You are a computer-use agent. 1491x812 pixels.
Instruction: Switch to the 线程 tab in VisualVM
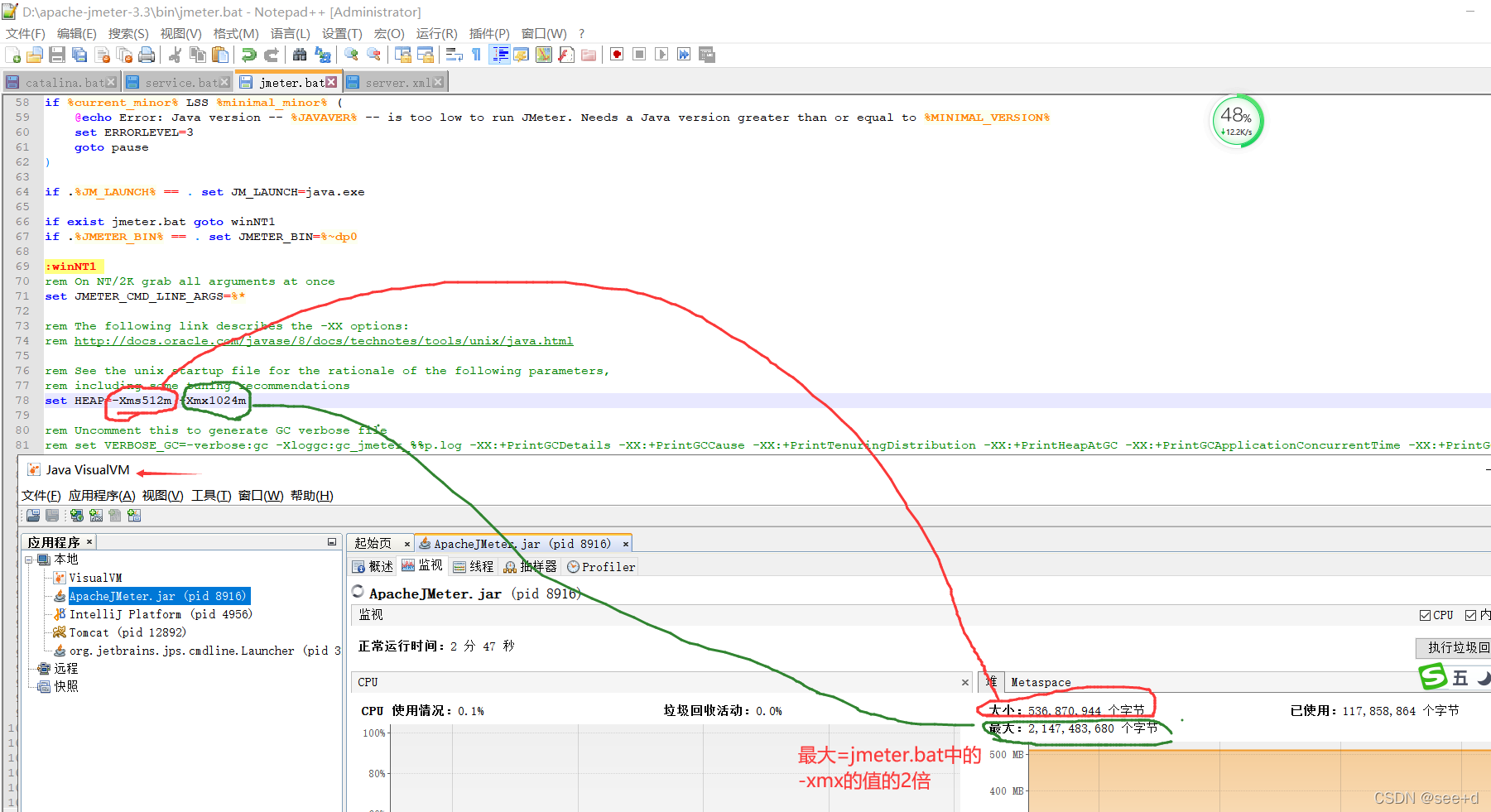(473, 566)
